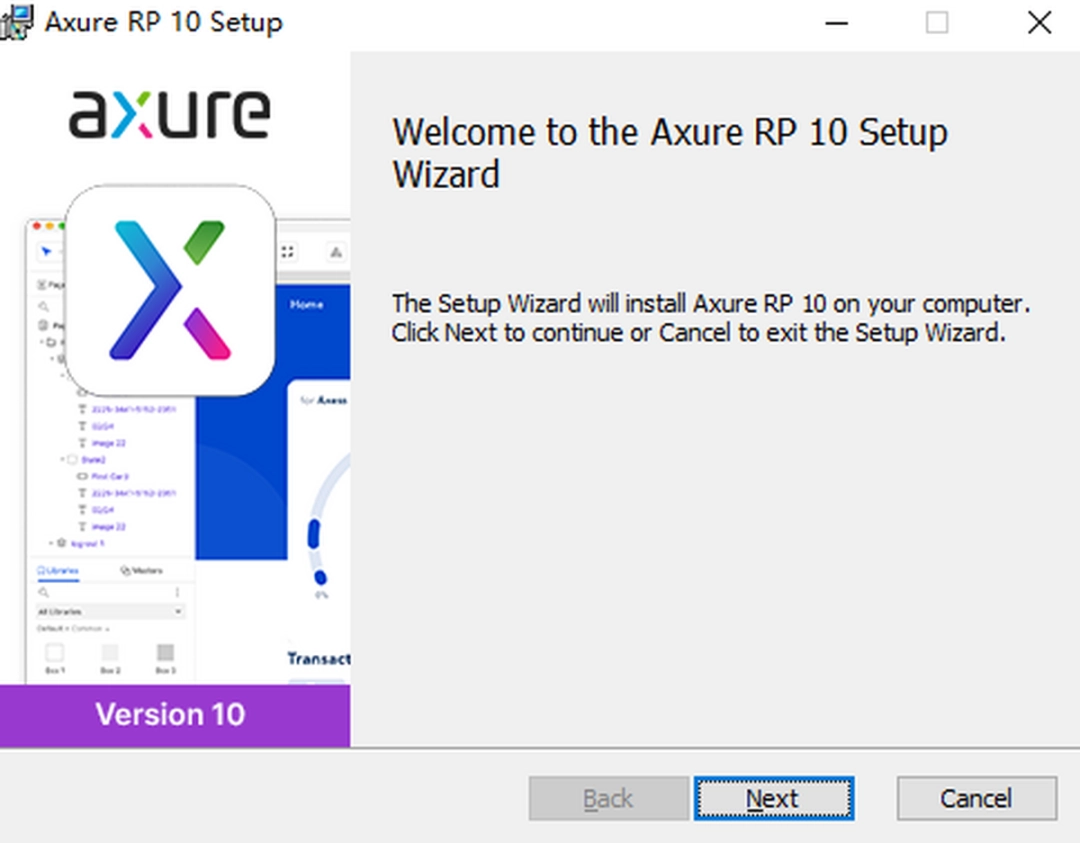Select the Box 3 widget thumbnail
This screenshot has height=843, width=1080.
coord(166,653)
